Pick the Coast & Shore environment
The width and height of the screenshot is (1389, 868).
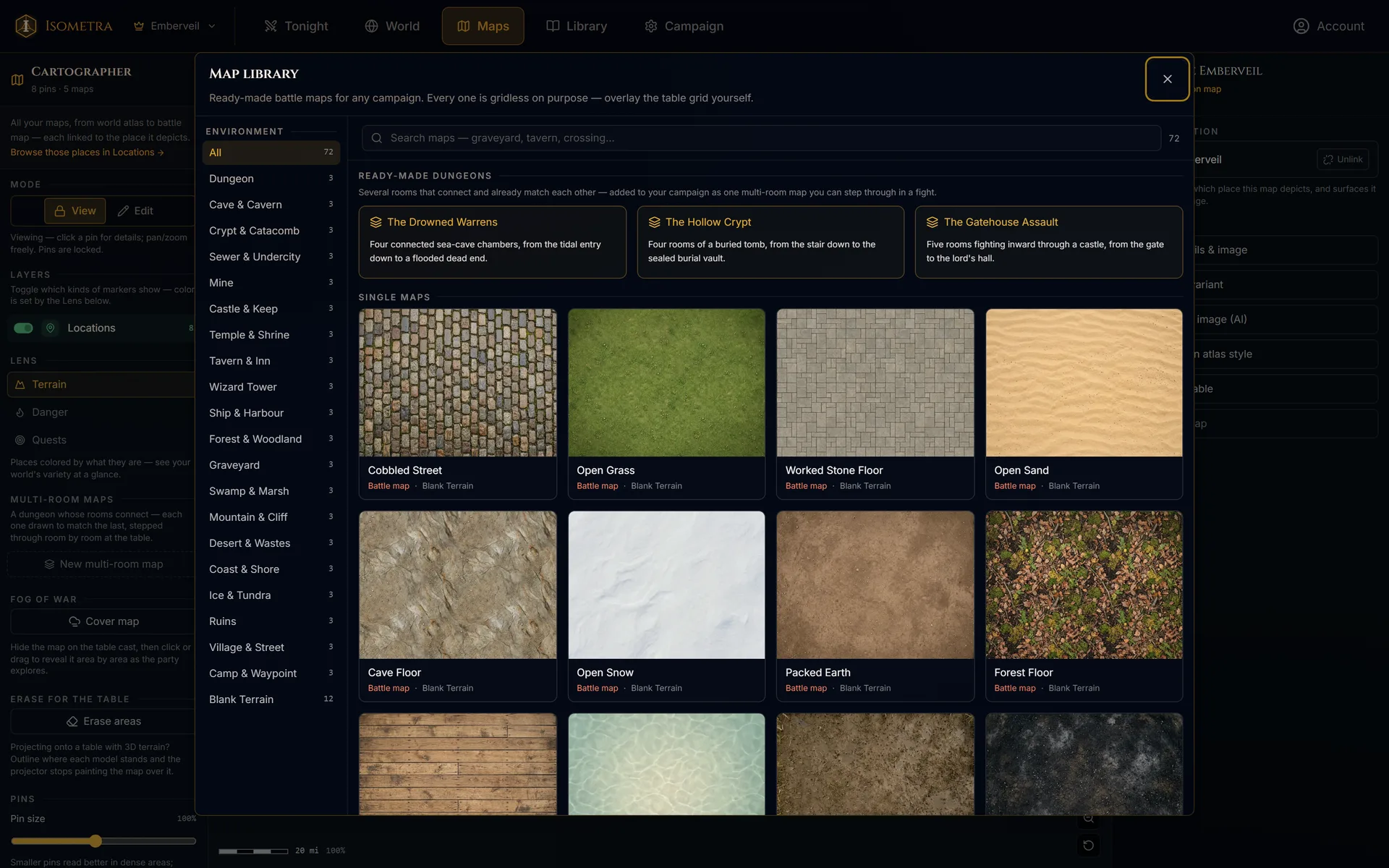coord(271,569)
